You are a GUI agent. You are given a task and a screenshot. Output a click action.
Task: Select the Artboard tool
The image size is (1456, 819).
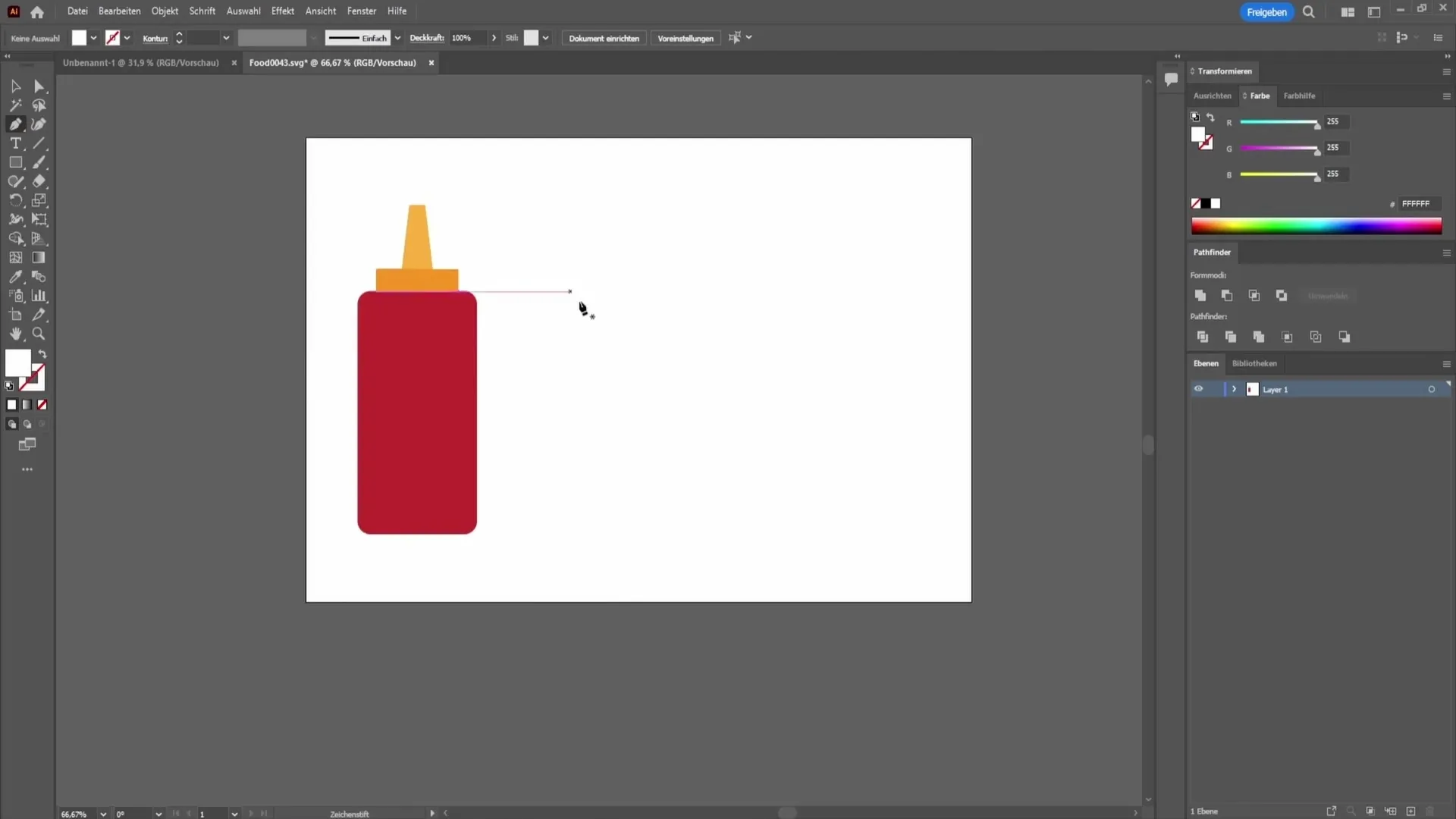tap(15, 315)
